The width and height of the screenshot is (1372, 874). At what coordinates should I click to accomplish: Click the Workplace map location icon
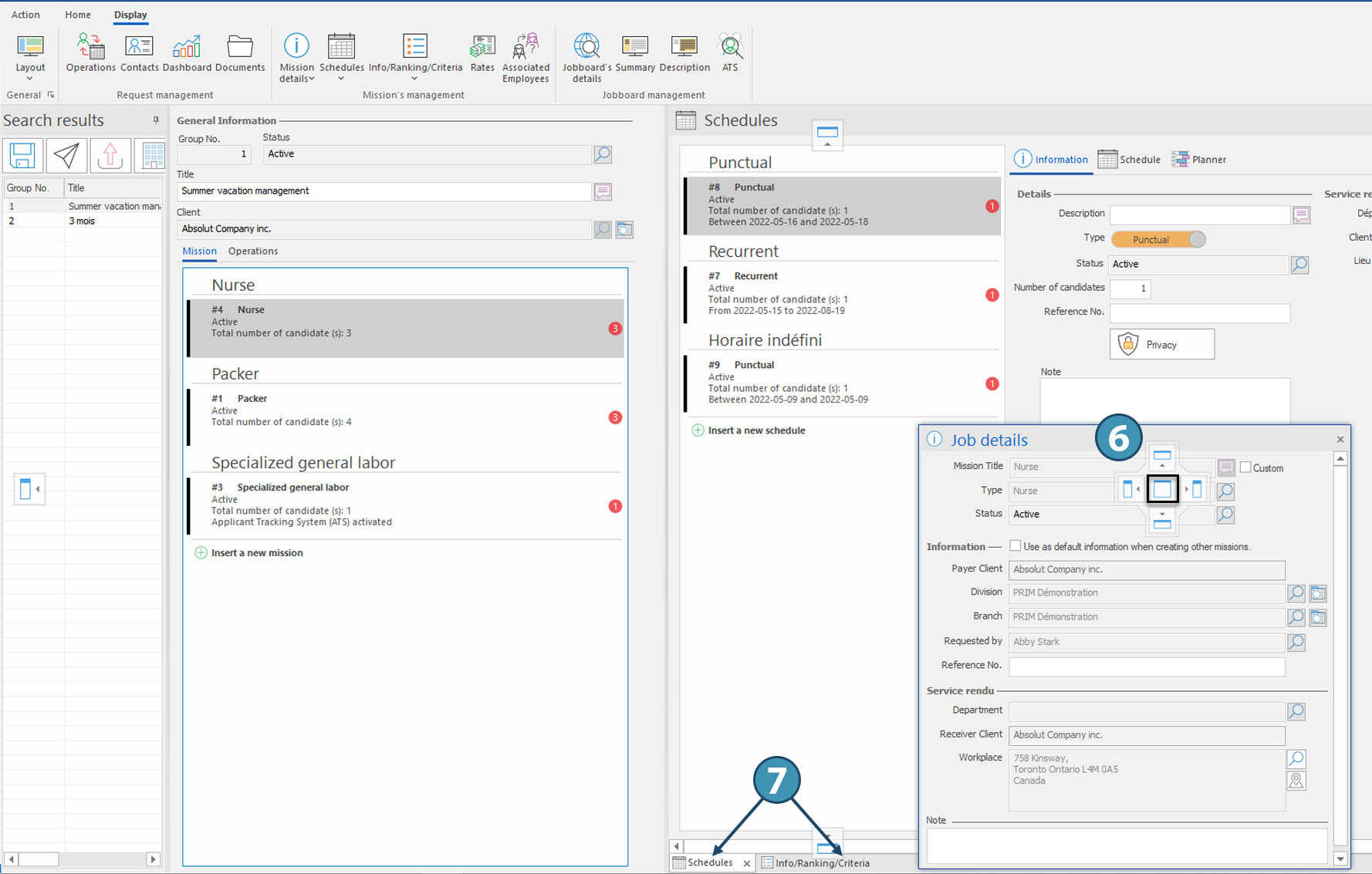(1296, 781)
